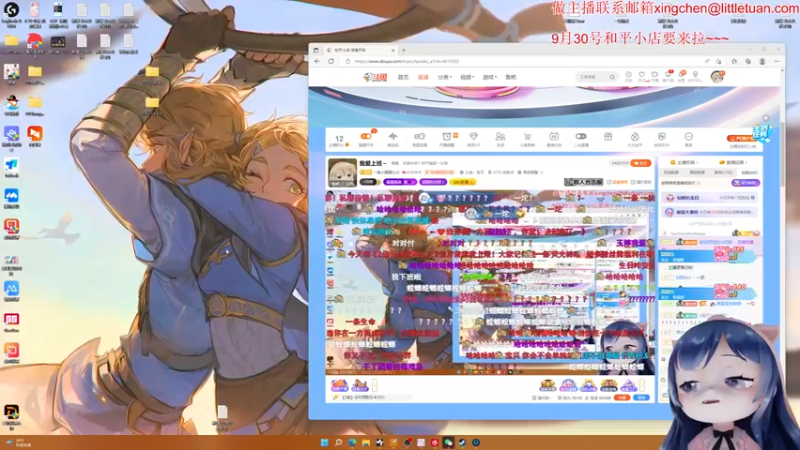Open the gift box icon in streamer toolbar
Image resolution: width=800 pixels, height=450 pixels.
(x=608, y=136)
